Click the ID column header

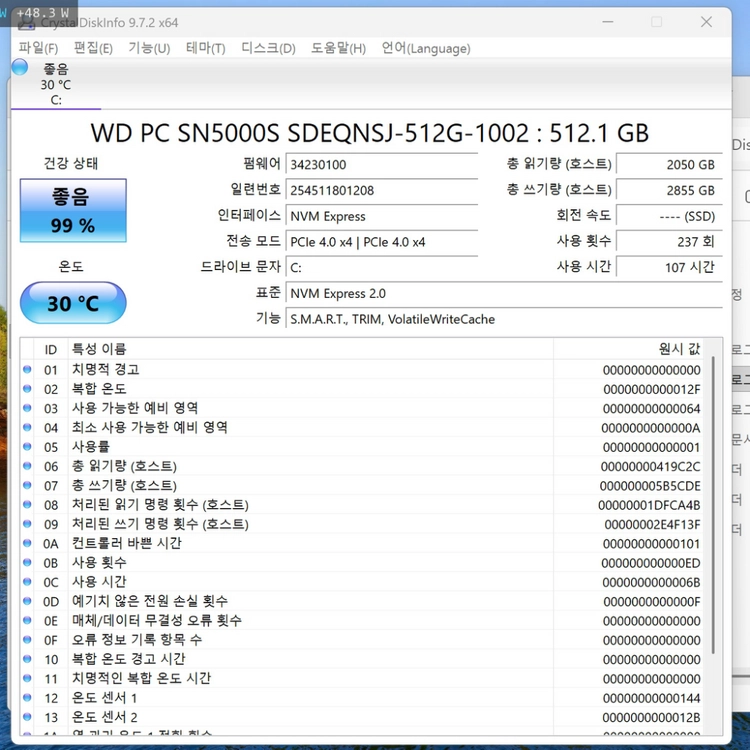[x=51, y=349]
